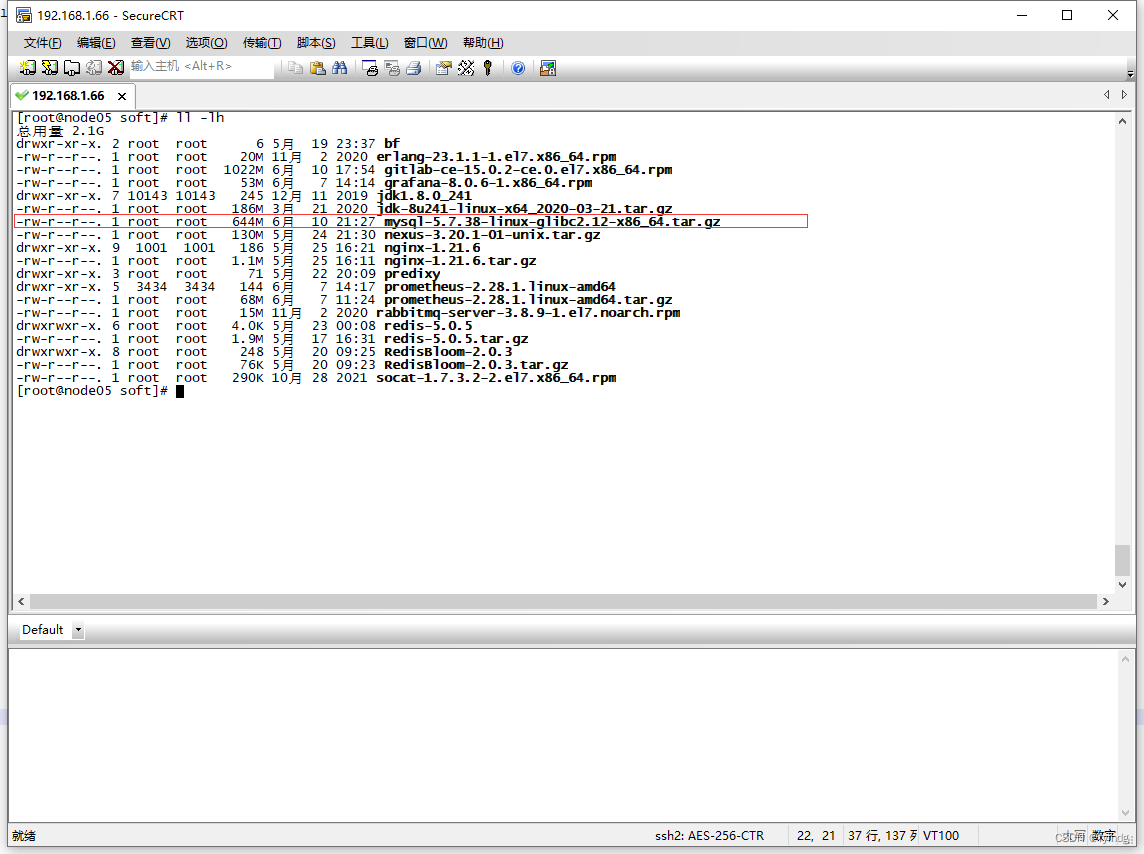Viewport: 1144px width, 854px height.
Task: Click lower pane scrollbar down arrow
Action: click(x=1124, y=813)
